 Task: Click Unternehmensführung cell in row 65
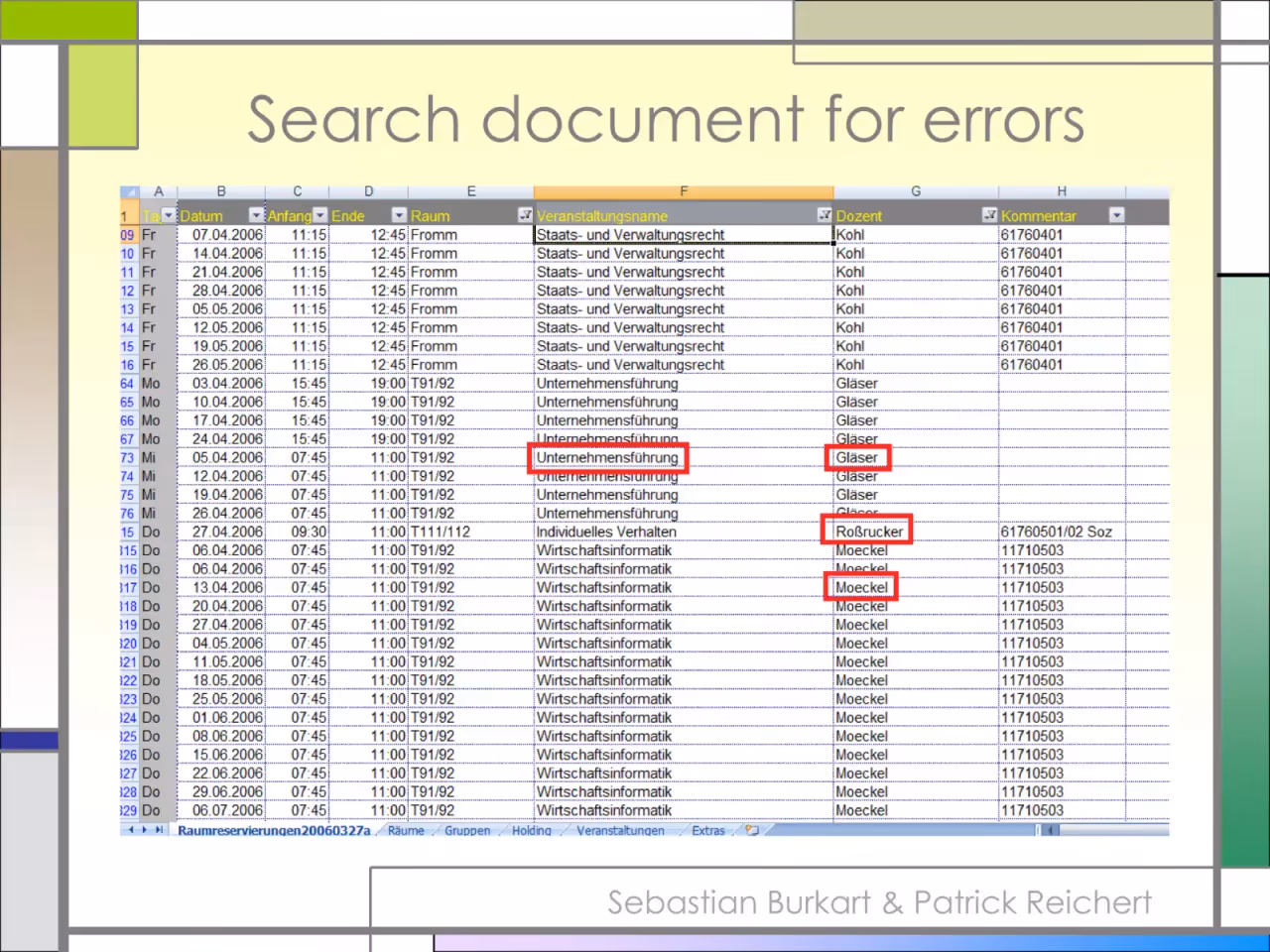point(684,403)
